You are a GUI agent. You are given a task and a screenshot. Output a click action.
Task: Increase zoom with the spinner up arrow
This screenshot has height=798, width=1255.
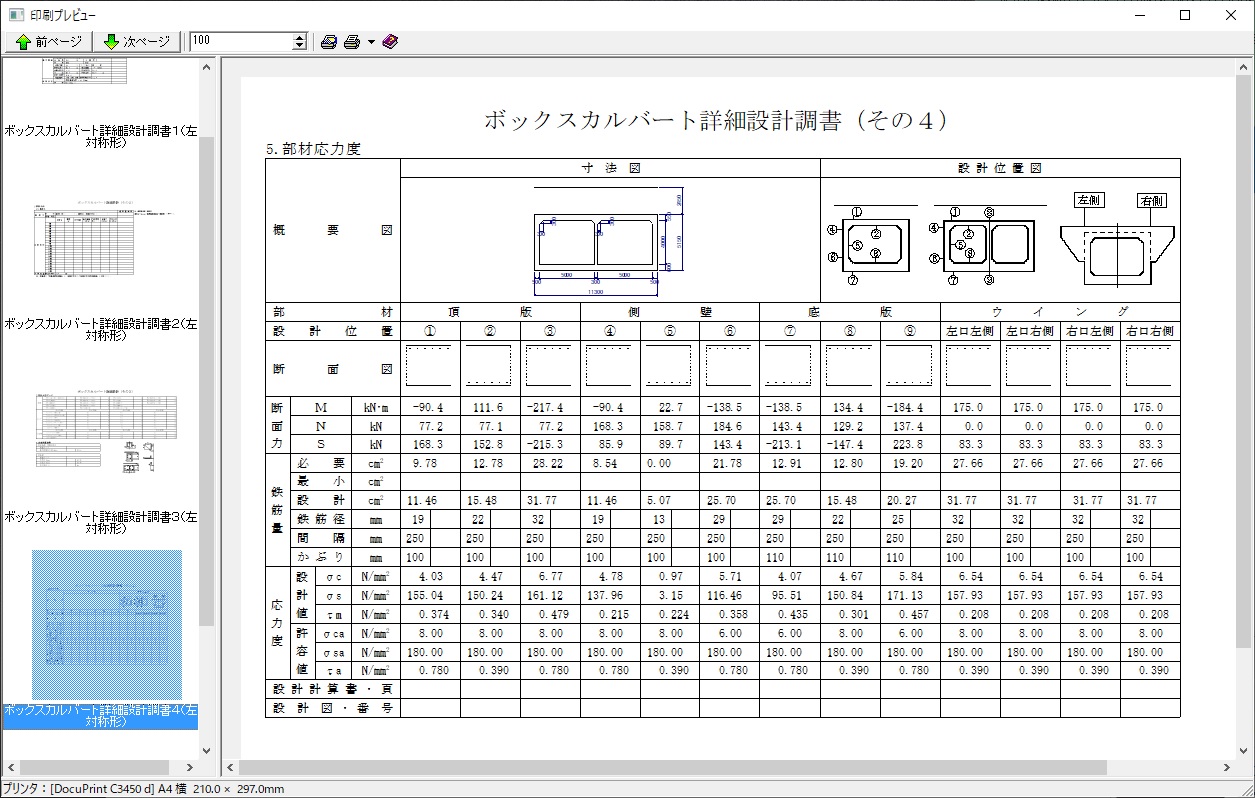(x=299, y=37)
